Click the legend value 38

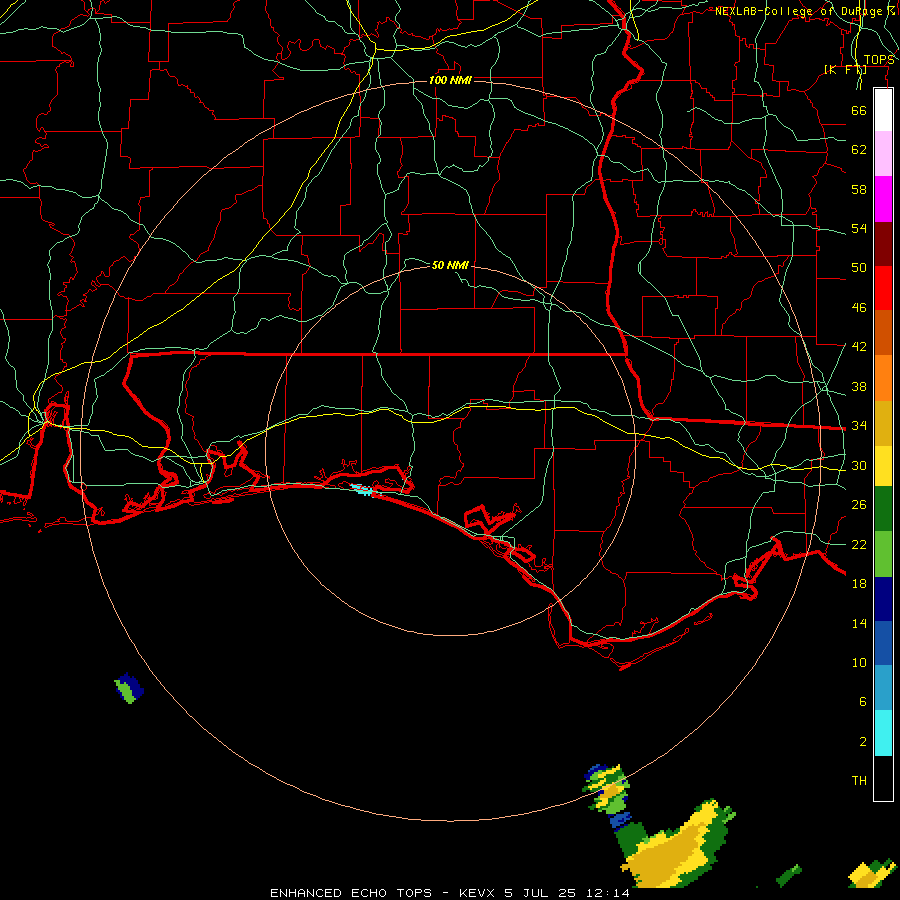(859, 386)
